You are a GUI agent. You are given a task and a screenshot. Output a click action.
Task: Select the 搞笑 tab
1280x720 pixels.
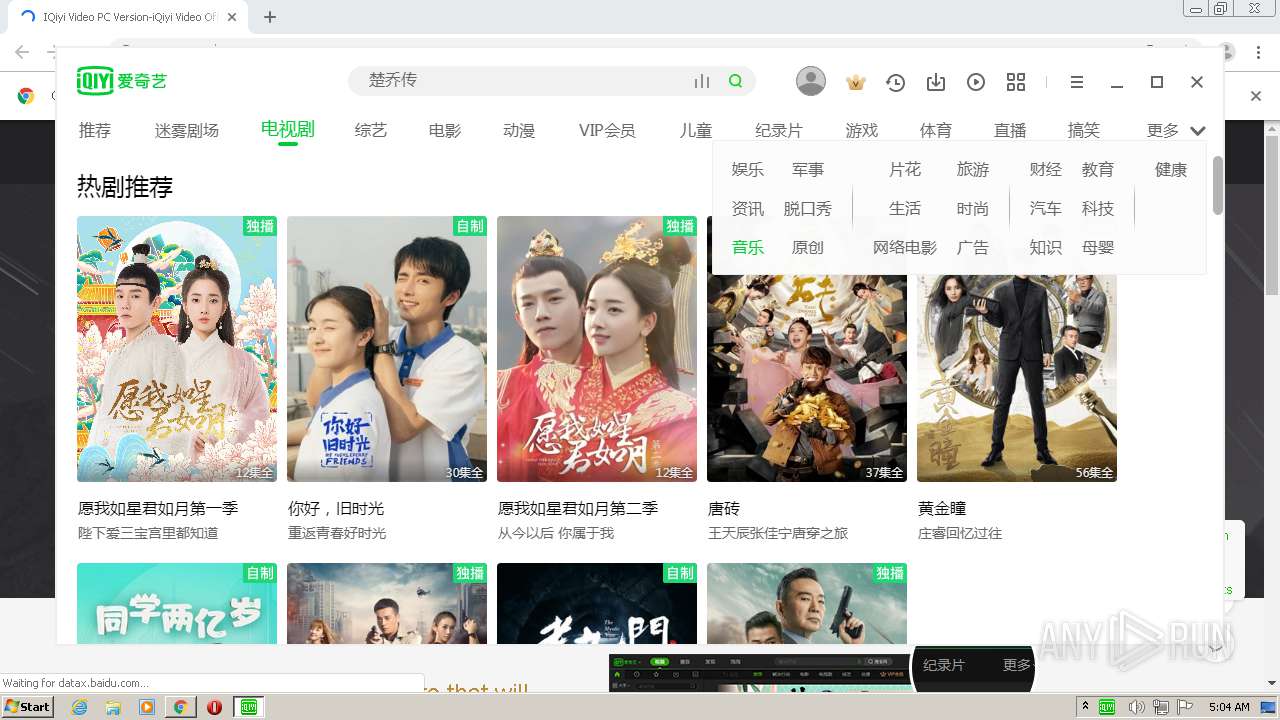tap(1084, 130)
